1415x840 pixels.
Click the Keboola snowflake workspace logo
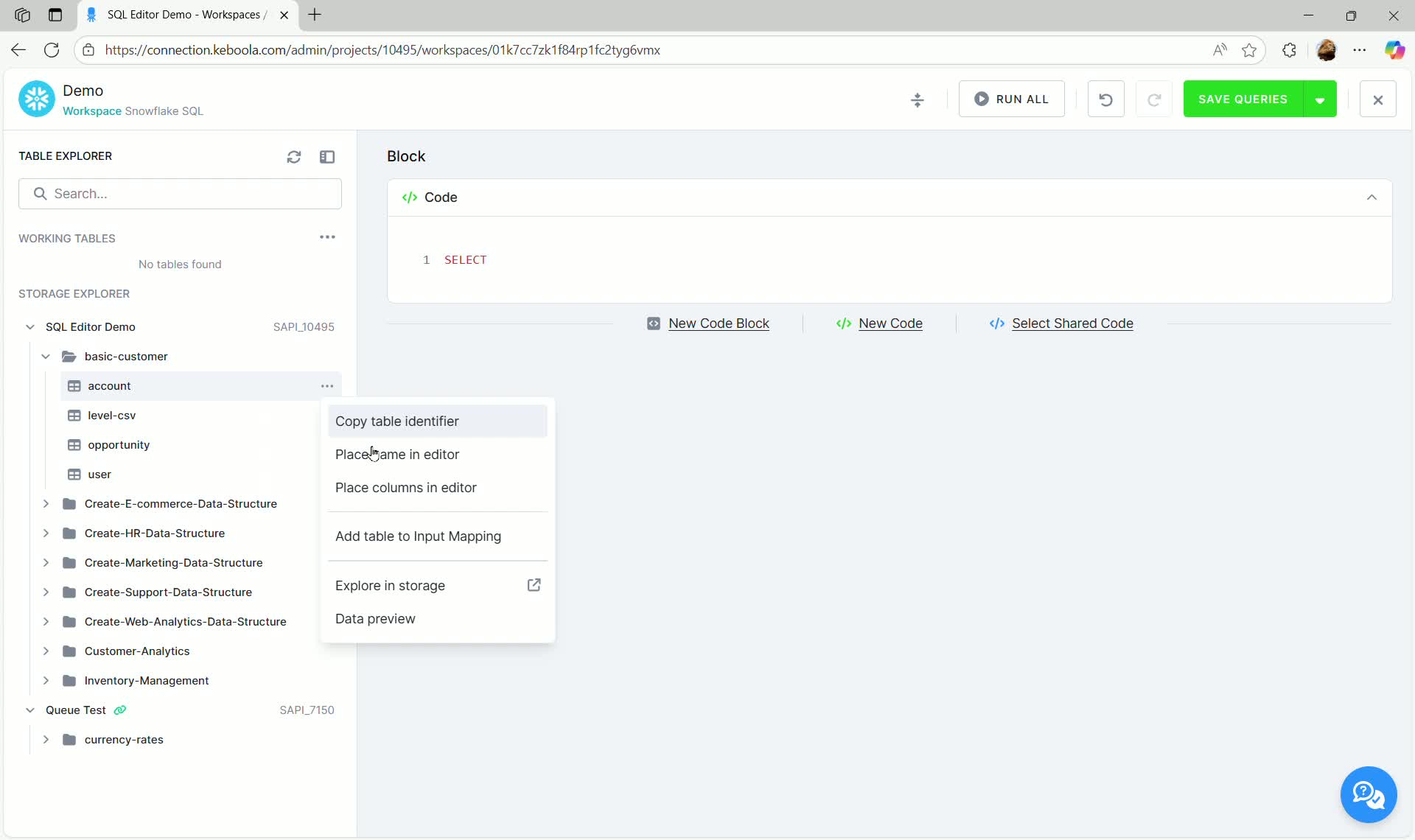(35, 98)
